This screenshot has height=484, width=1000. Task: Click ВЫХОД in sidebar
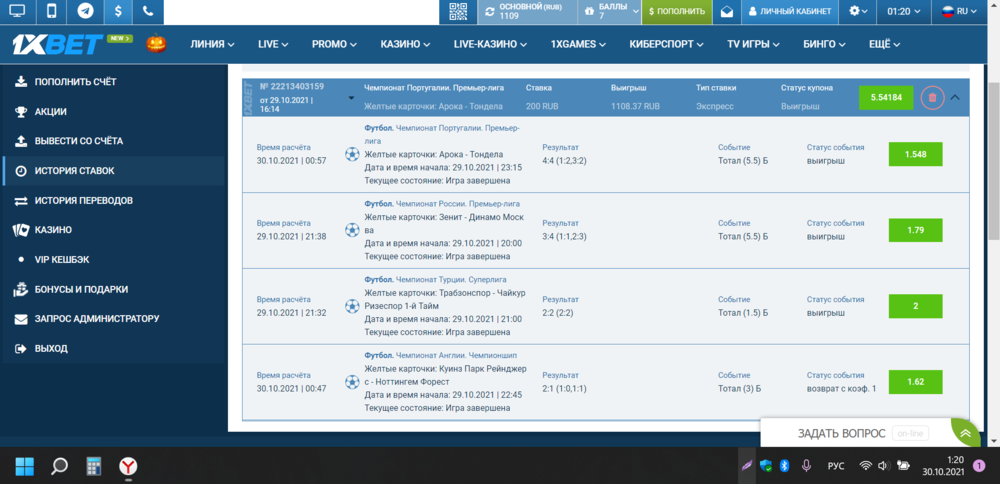pyautogui.click(x=114, y=348)
